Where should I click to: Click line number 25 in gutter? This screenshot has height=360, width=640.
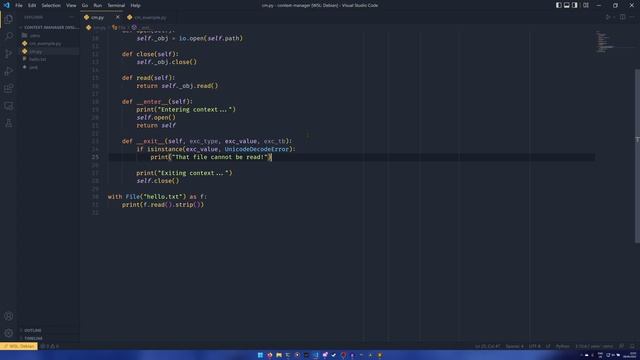[95, 157]
